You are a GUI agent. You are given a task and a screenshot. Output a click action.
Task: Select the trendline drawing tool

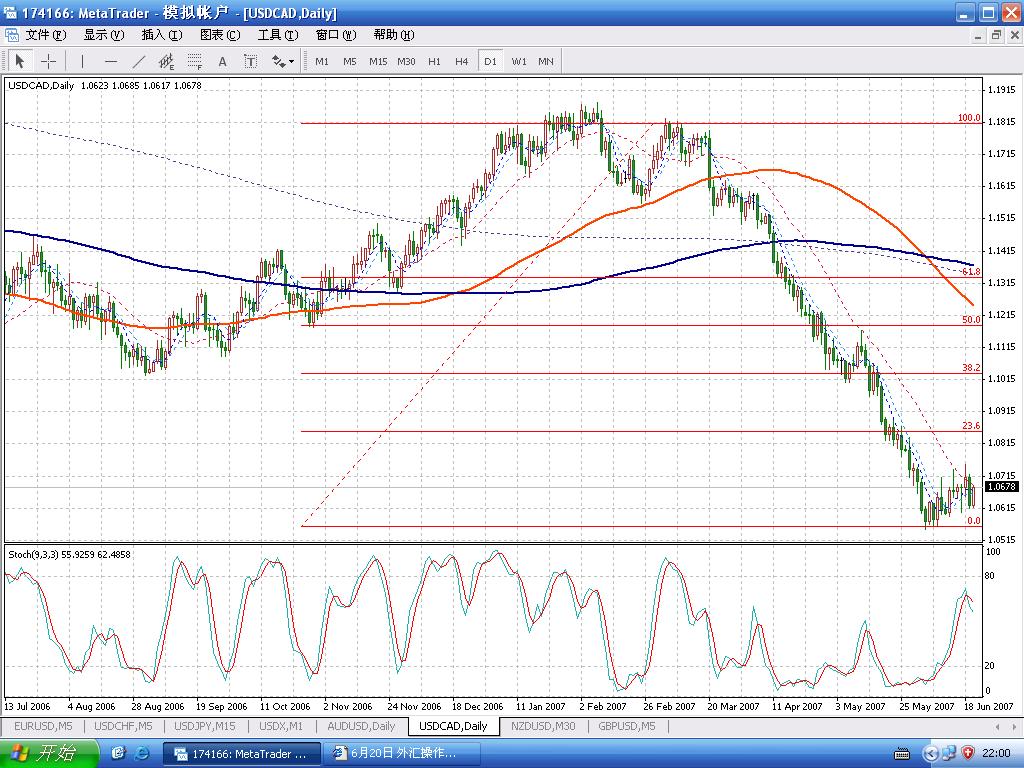[x=139, y=61]
